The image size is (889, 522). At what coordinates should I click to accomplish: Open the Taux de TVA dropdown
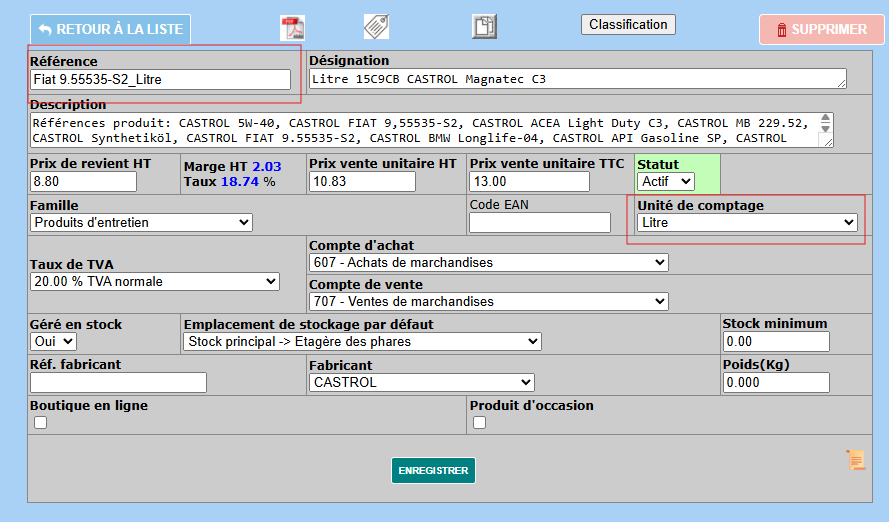click(155, 282)
